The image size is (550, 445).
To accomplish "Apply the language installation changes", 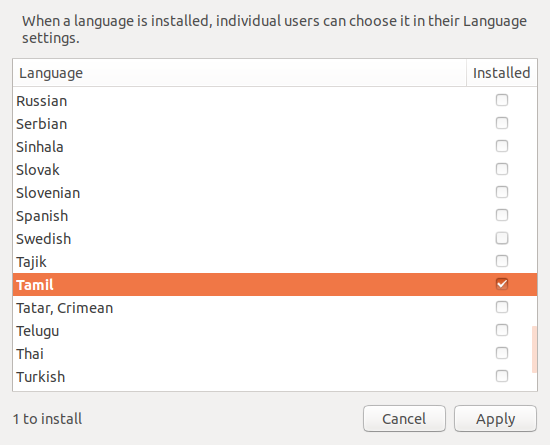I will [495, 419].
